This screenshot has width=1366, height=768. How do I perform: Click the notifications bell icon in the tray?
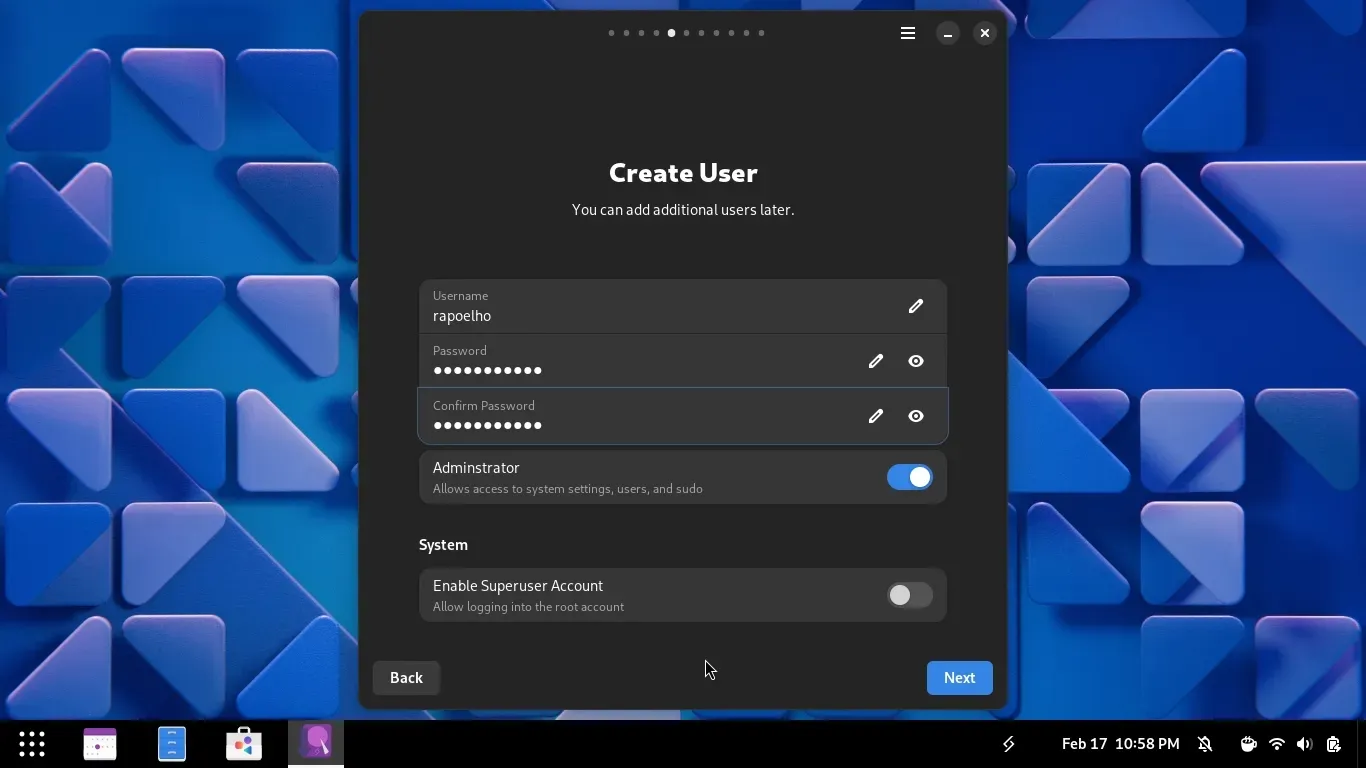1205,744
